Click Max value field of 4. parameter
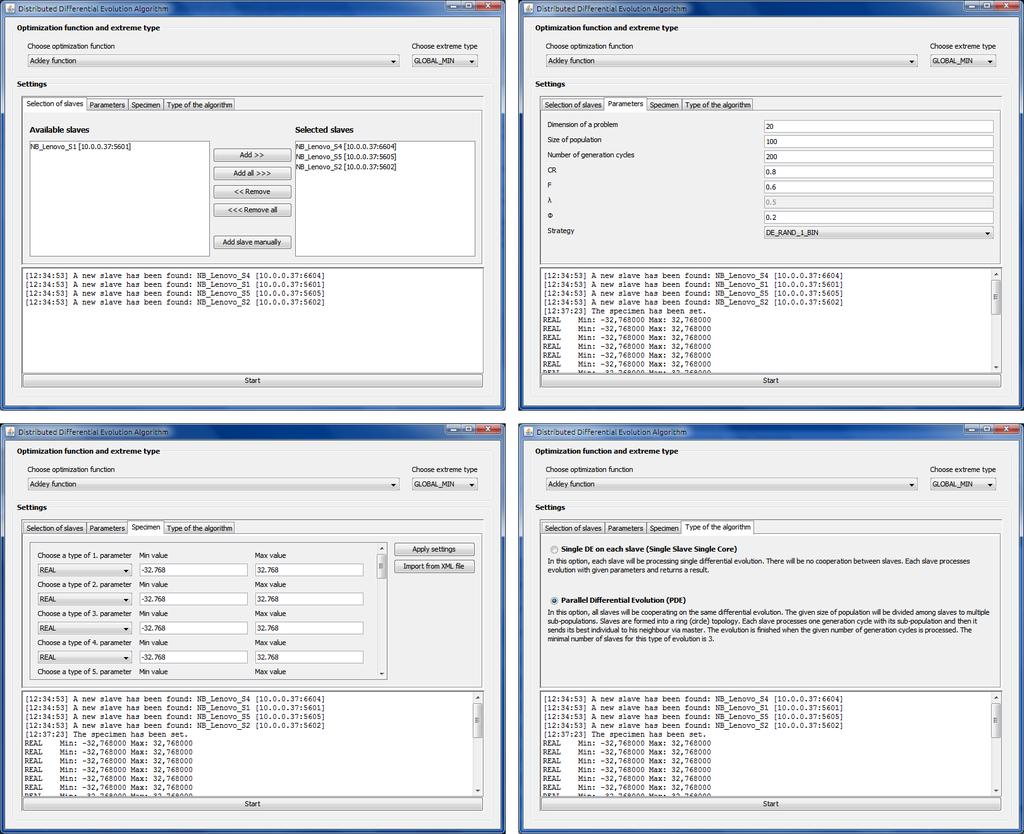 point(309,657)
